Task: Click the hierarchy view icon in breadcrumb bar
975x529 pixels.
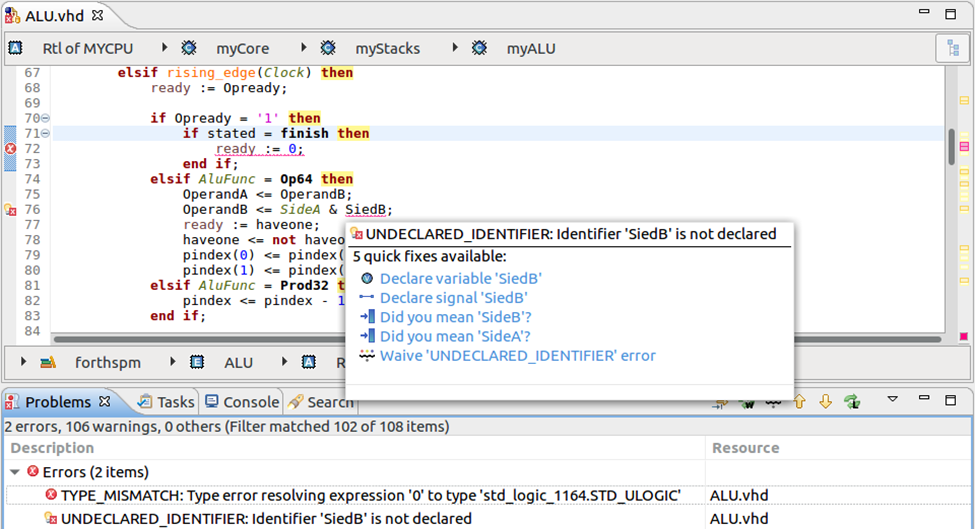Action: point(953,48)
